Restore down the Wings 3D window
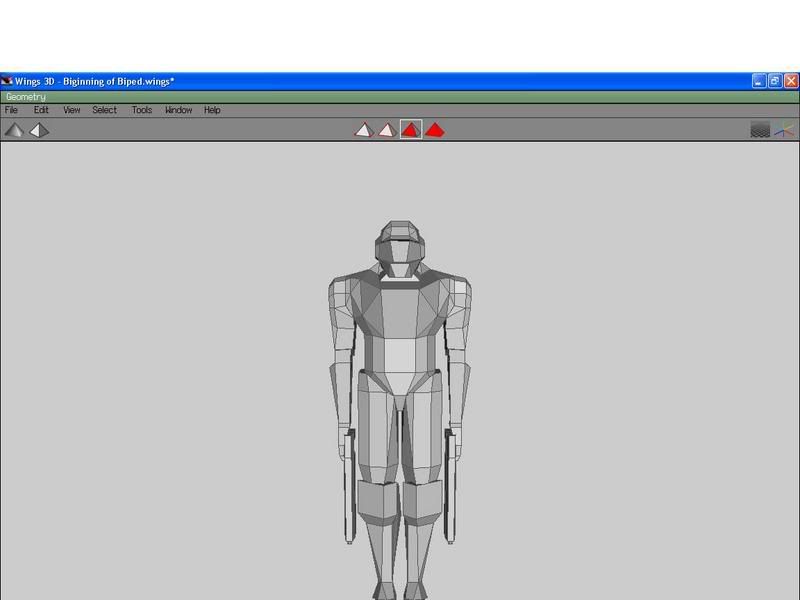This screenshot has width=800, height=600. click(775, 81)
